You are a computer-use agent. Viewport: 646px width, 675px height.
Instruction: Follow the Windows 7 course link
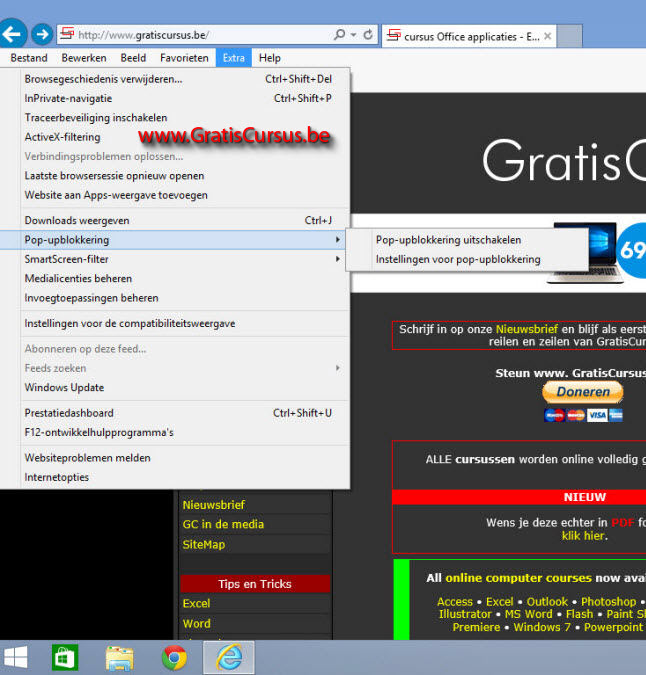click(x=542, y=627)
